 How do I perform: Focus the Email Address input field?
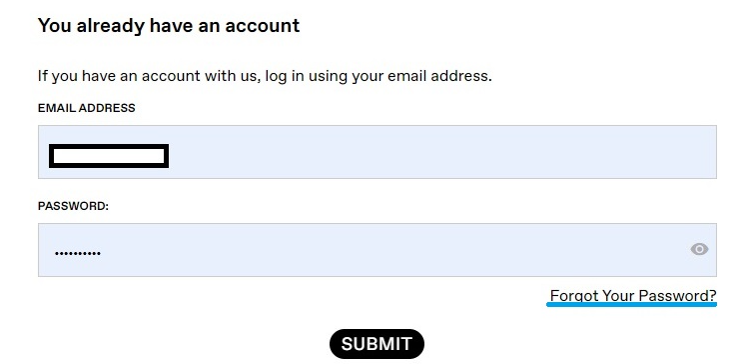(377, 152)
